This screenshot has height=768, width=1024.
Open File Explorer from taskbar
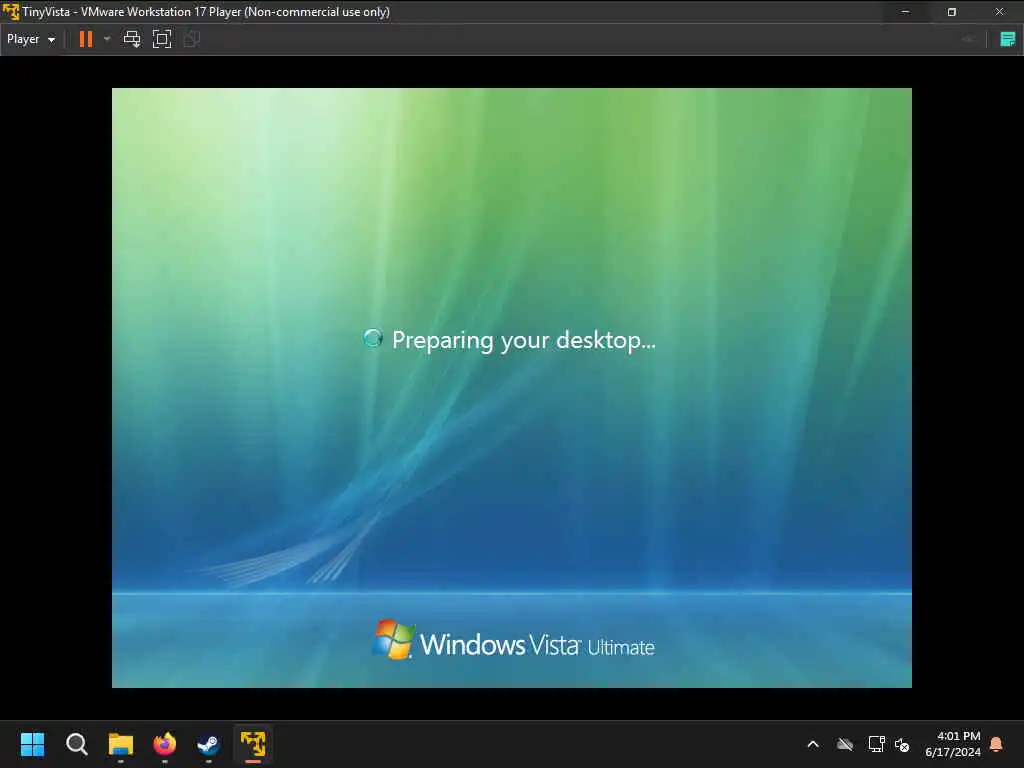(x=121, y=744)
